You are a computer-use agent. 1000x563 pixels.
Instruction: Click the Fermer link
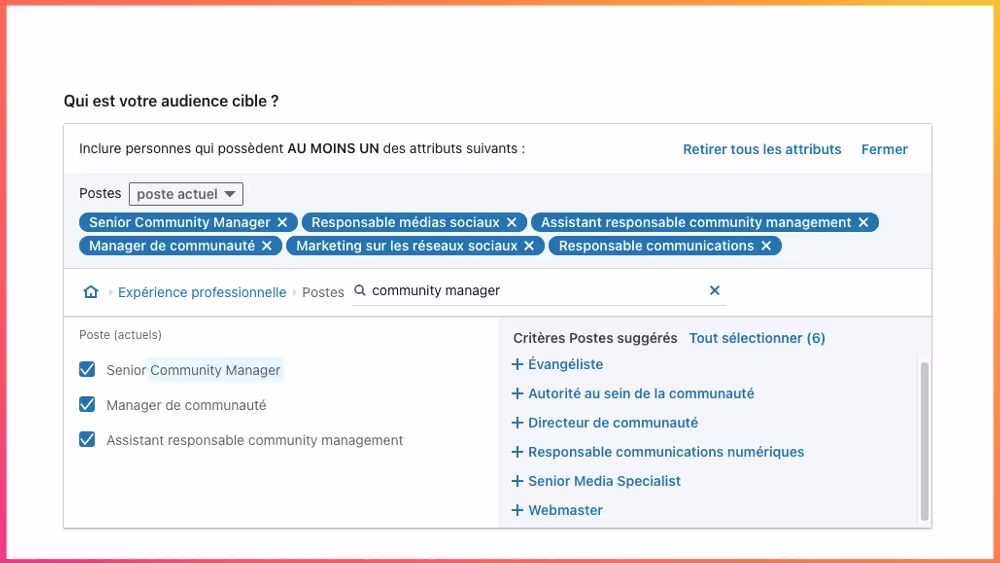click(x=885, y=149)
